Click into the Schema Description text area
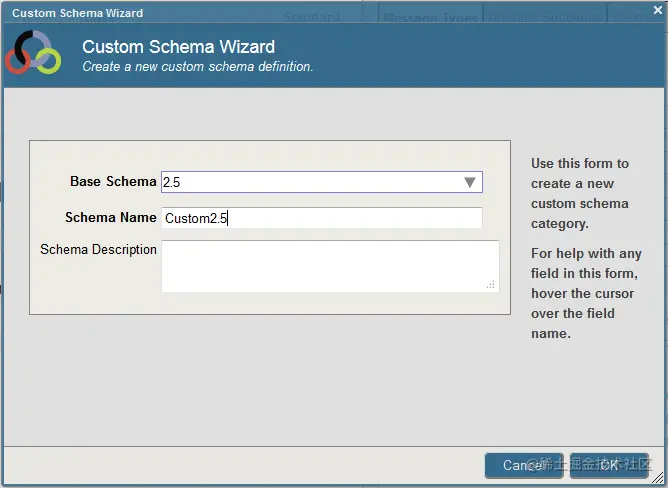The width and height of the screenshot is (668, 488). [x=330, y=266]
